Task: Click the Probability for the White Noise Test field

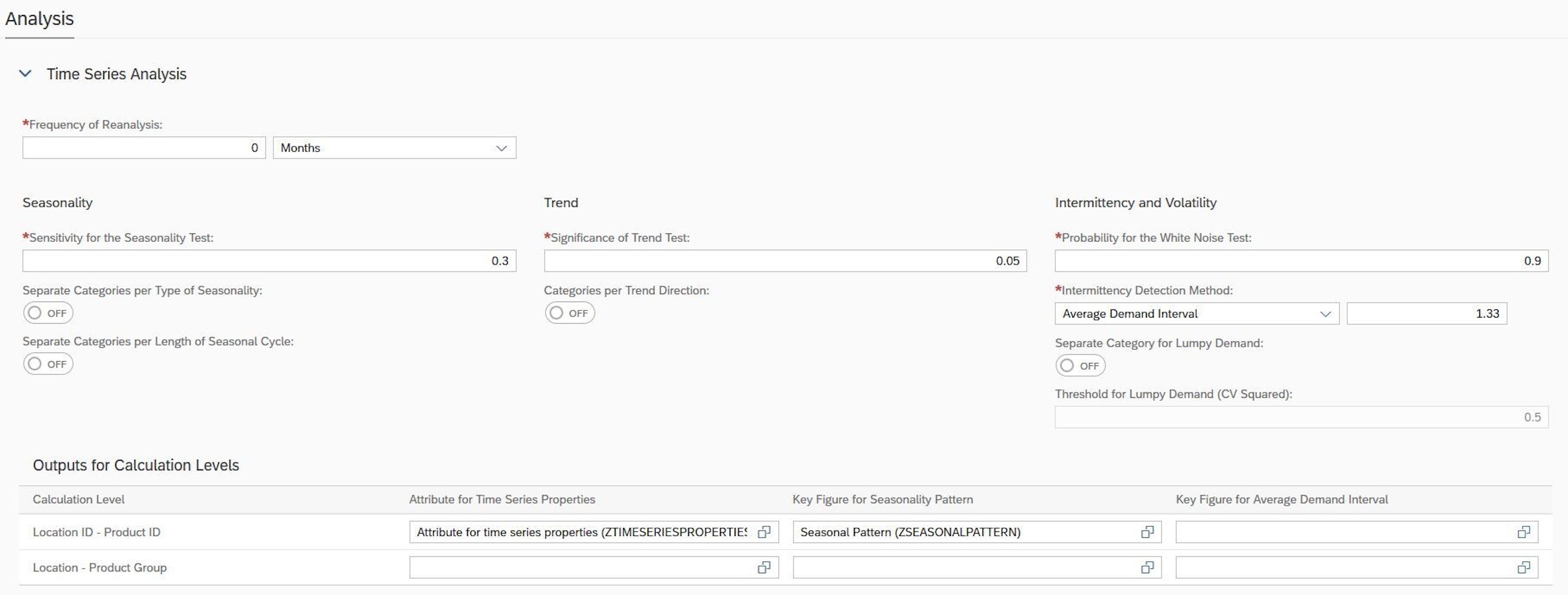Action: tap(1301, 261)
